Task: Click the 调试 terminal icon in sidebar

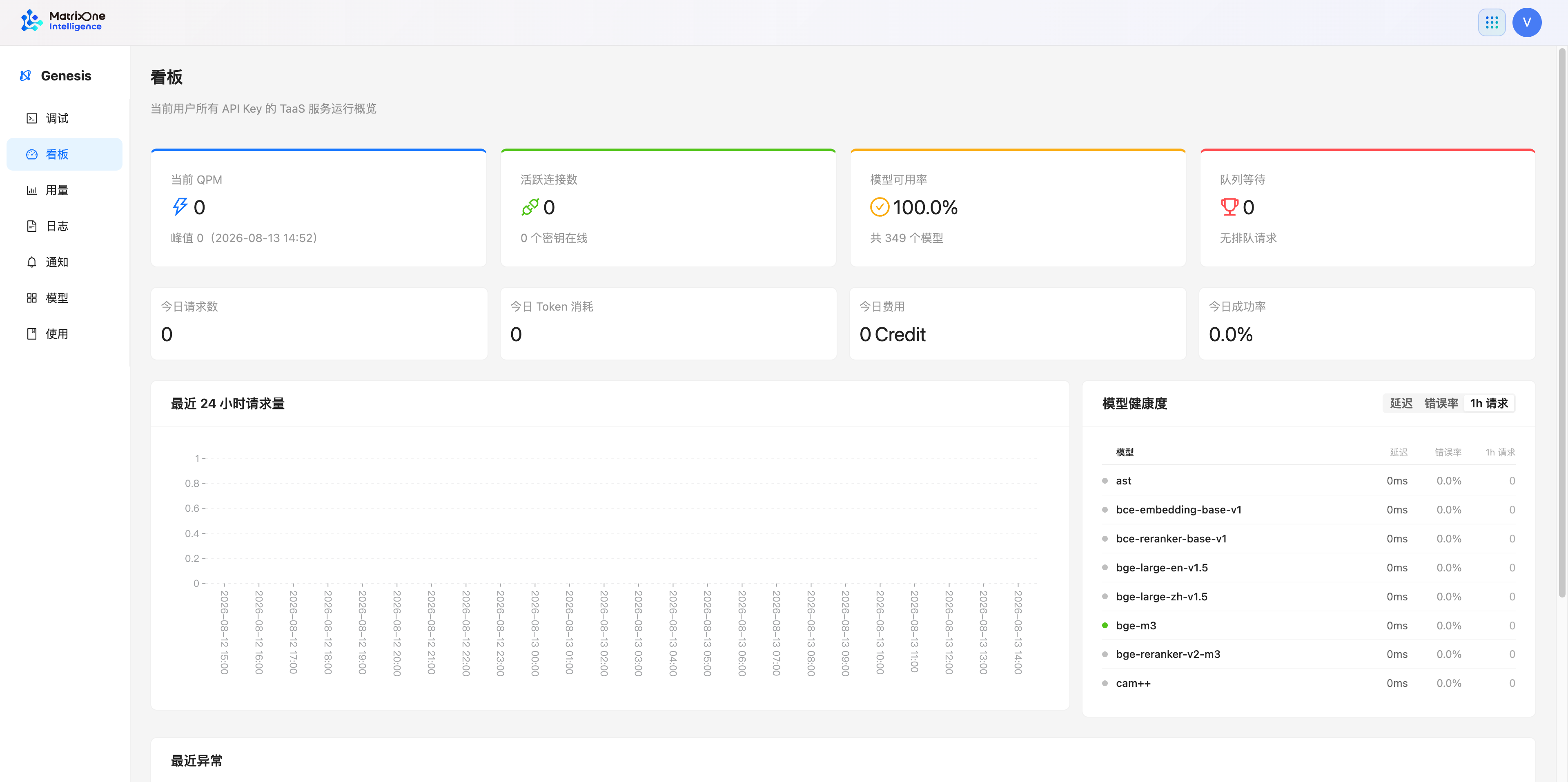Action: 32,119
